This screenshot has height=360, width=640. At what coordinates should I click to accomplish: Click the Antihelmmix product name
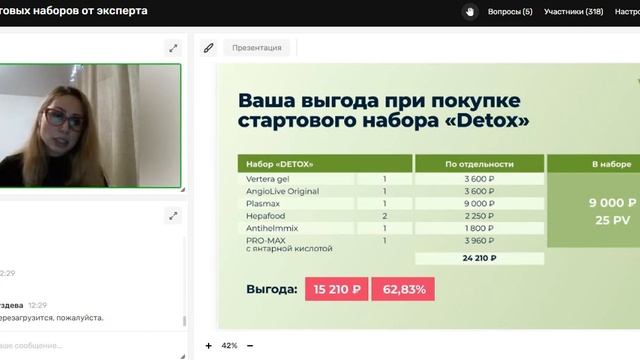point(272,228)
